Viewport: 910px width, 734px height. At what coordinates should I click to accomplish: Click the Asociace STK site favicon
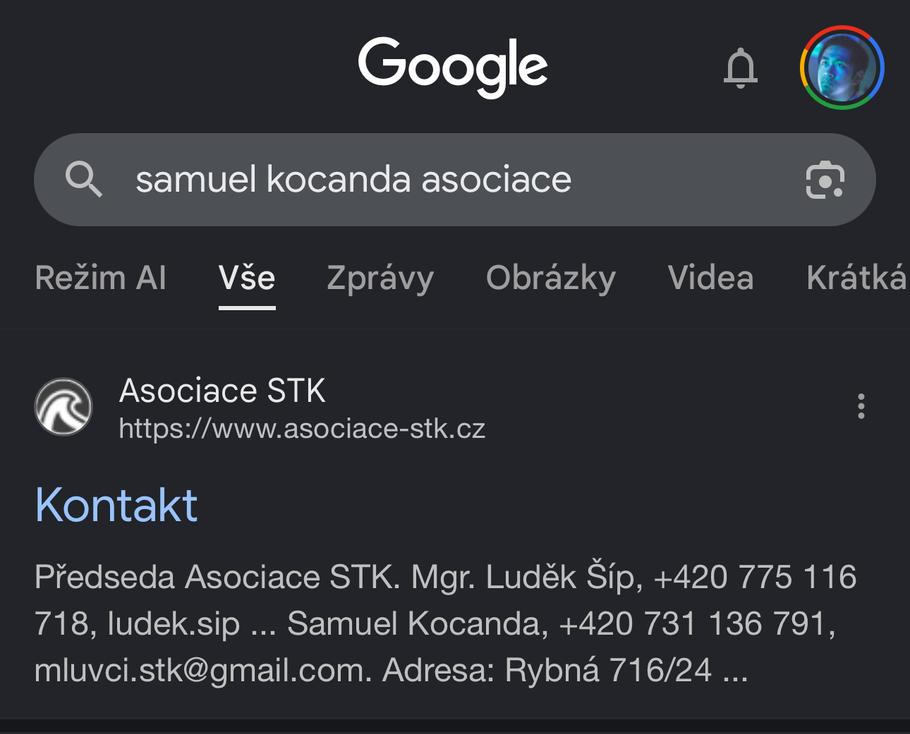tap(64, 406)
